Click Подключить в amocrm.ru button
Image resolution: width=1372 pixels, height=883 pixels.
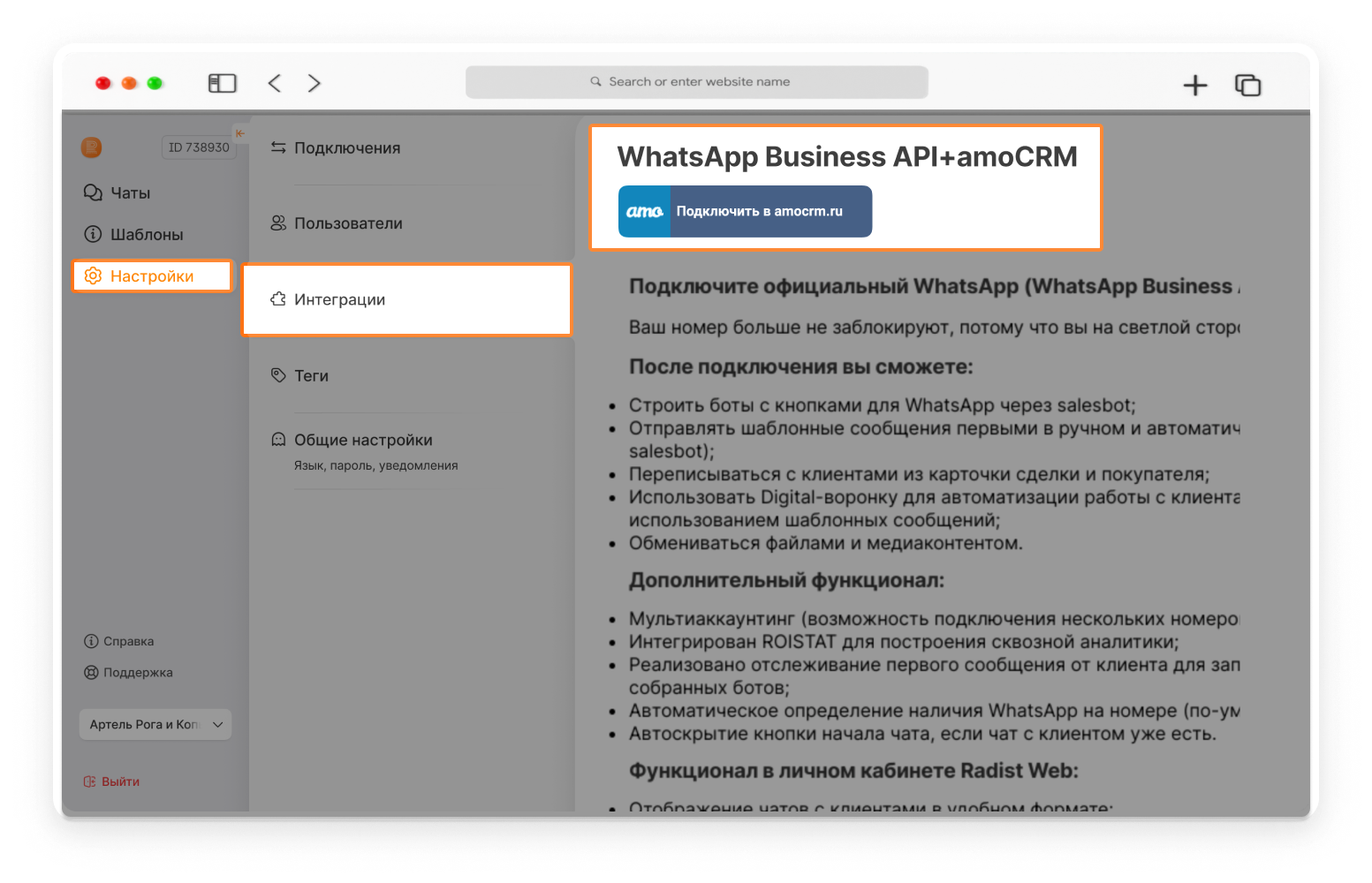click(x=745, y=211)
